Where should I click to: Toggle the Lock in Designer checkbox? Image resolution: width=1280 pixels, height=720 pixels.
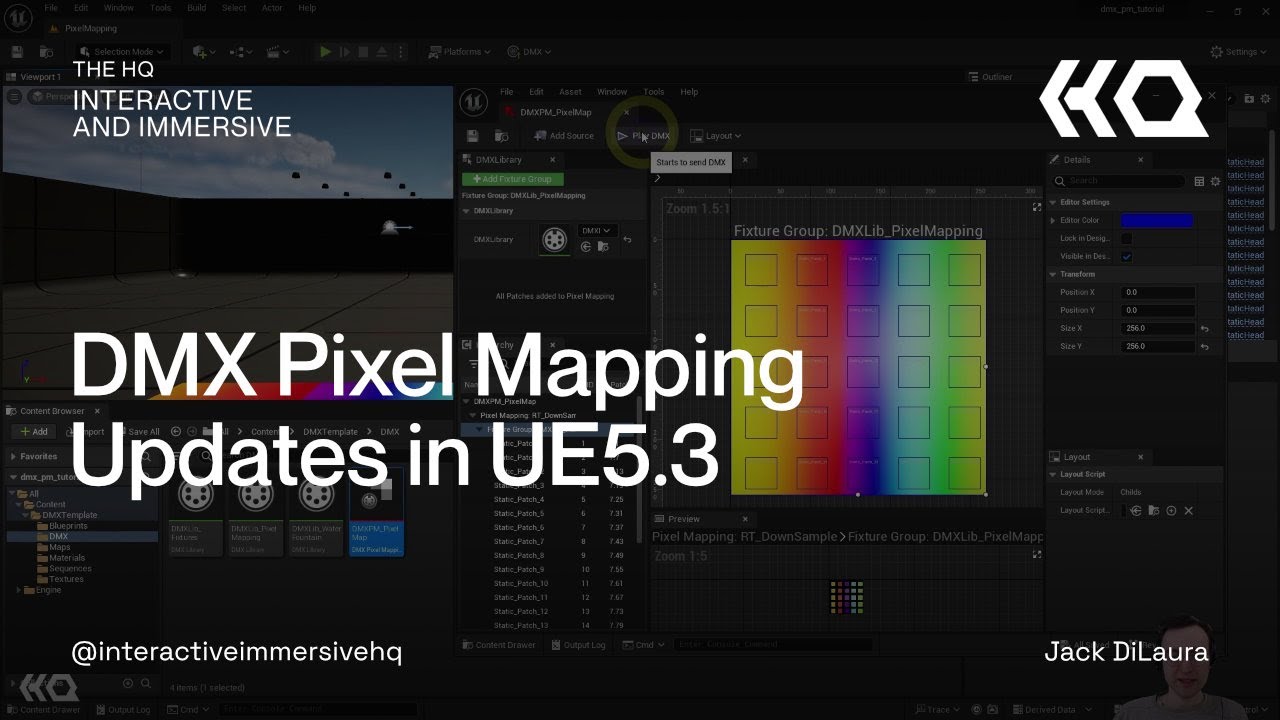(1127, 238)
